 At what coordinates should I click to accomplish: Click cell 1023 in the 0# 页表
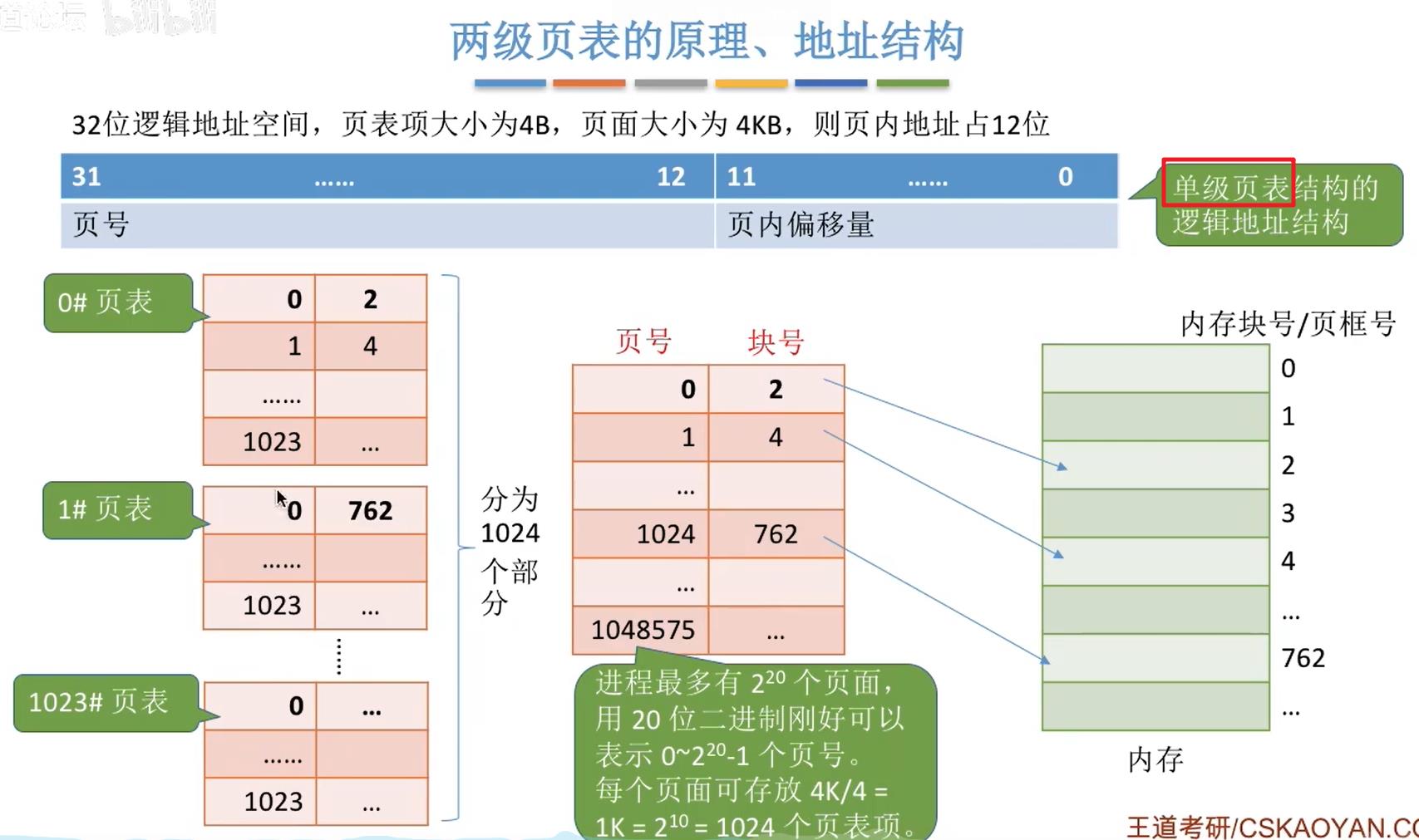(x=259, y=441)
